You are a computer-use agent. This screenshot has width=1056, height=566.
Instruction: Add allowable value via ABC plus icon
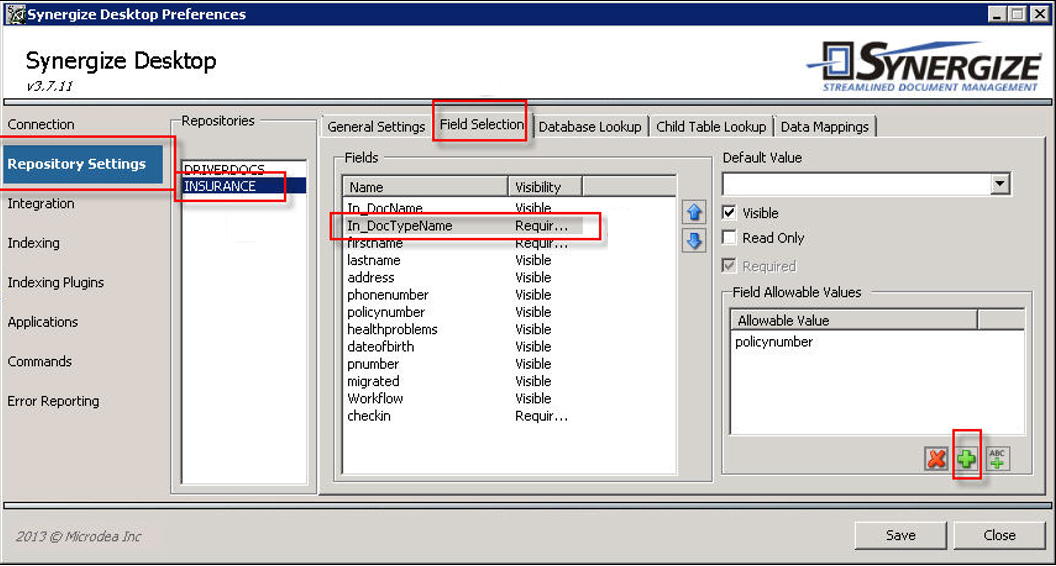[x=997, y=458]
